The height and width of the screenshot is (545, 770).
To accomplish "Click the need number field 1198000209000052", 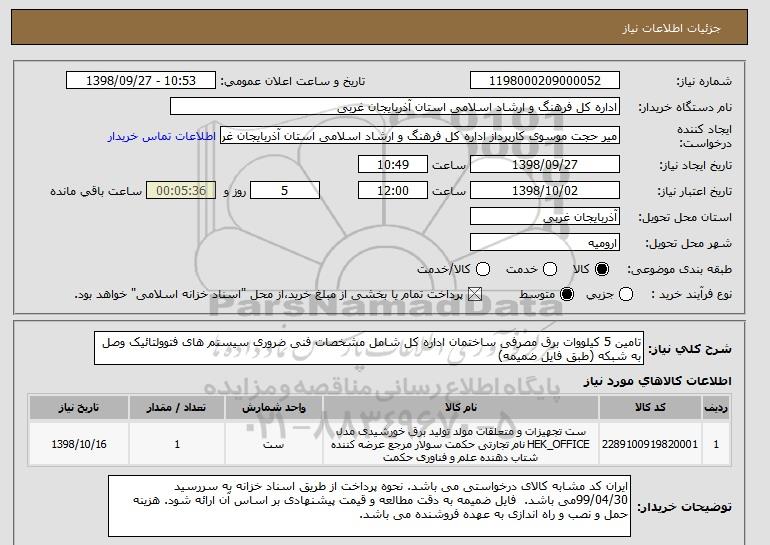I will click(x=545, y=81).
